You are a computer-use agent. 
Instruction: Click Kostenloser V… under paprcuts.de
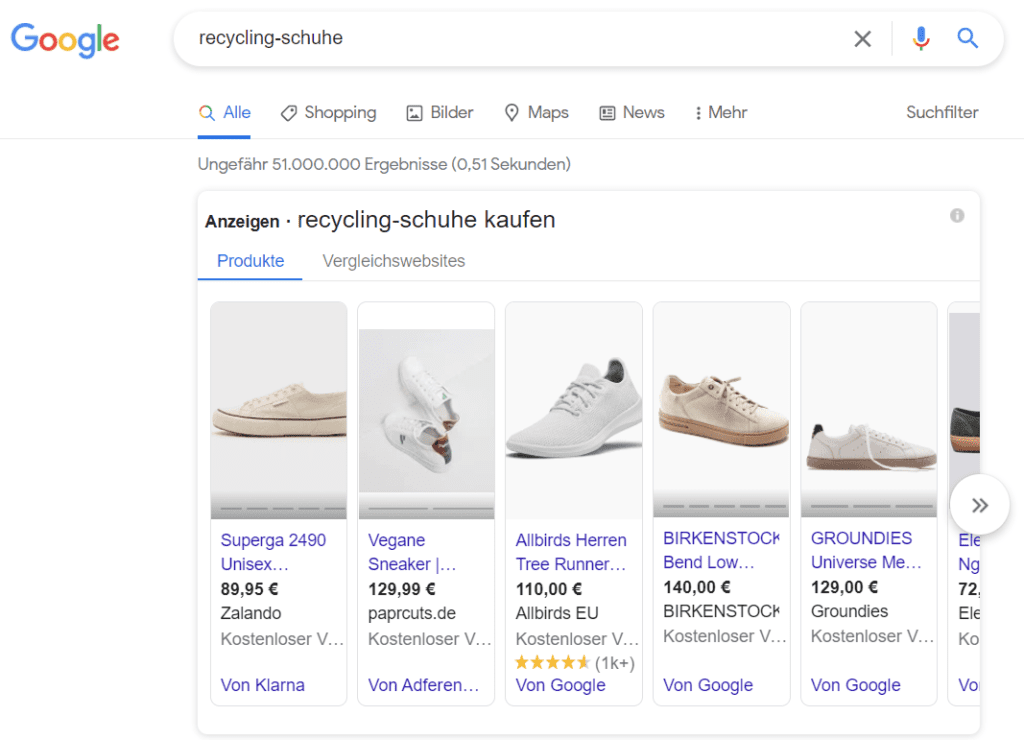pyautogui.click(x=430, y=639)
